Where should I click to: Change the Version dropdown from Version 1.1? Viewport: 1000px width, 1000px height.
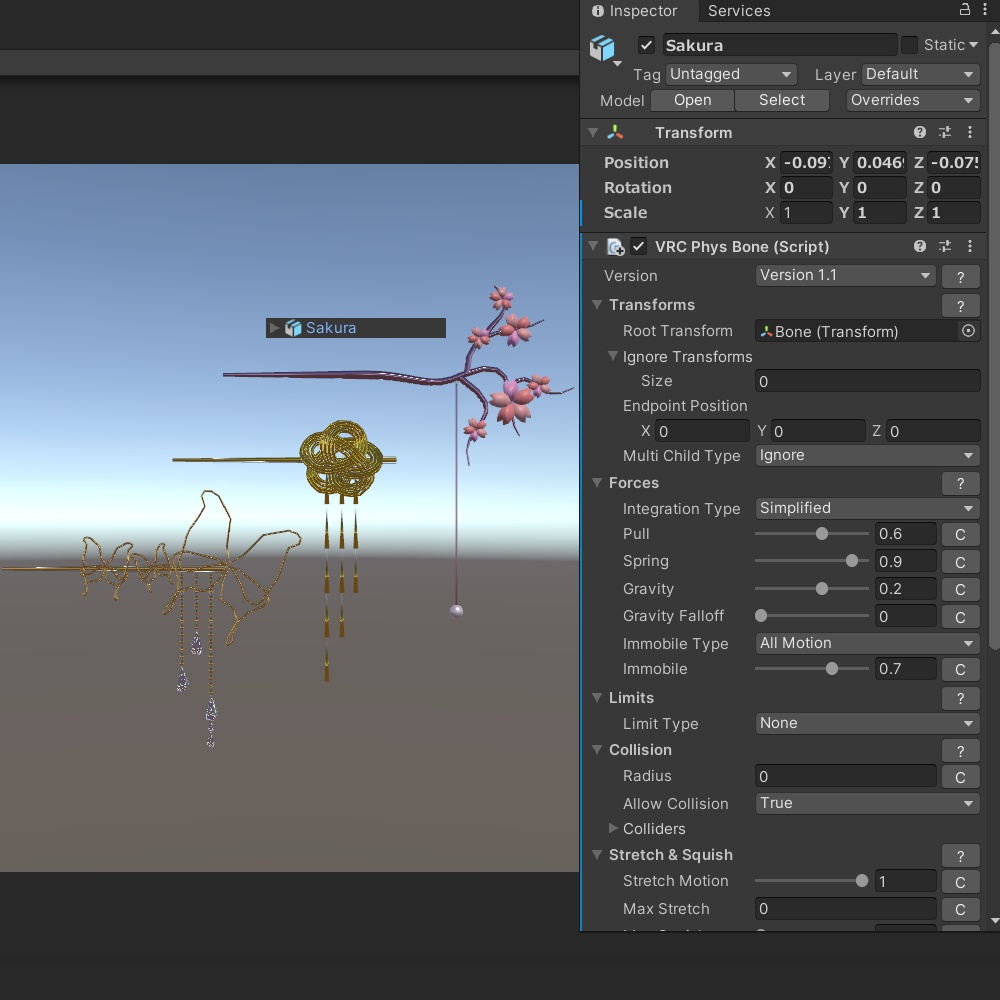(x=844, y=275)
